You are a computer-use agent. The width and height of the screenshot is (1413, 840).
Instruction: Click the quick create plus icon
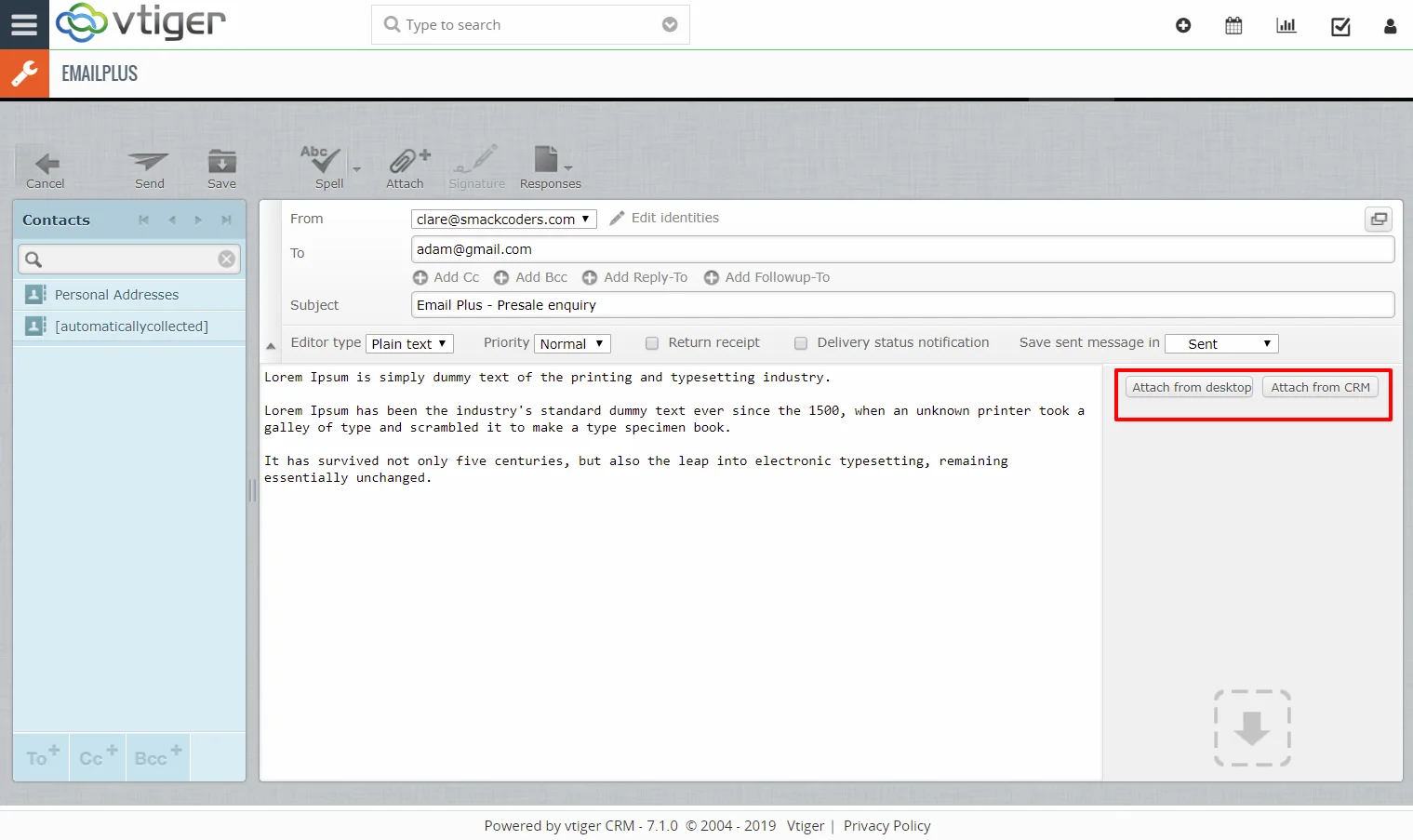click(x=1183, y=26)
